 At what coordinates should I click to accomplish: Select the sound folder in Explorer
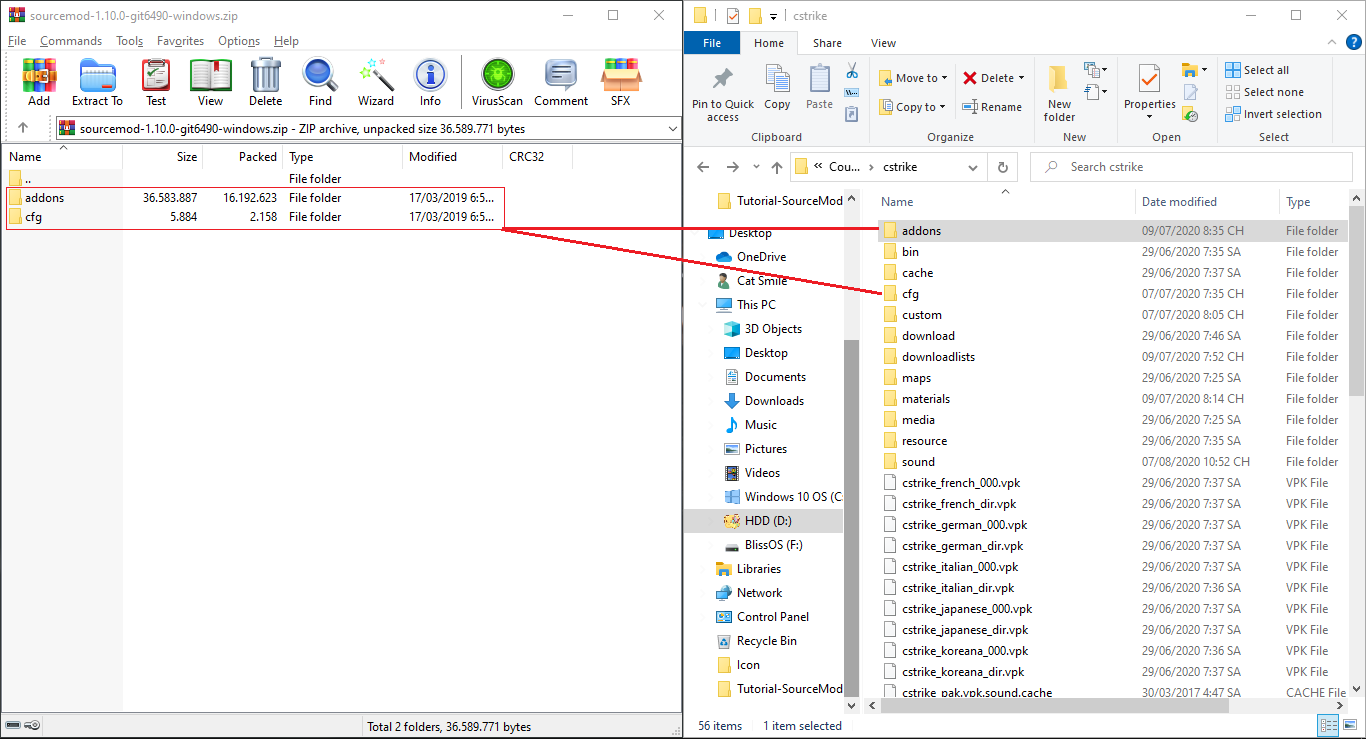(x=1112, y=462)
